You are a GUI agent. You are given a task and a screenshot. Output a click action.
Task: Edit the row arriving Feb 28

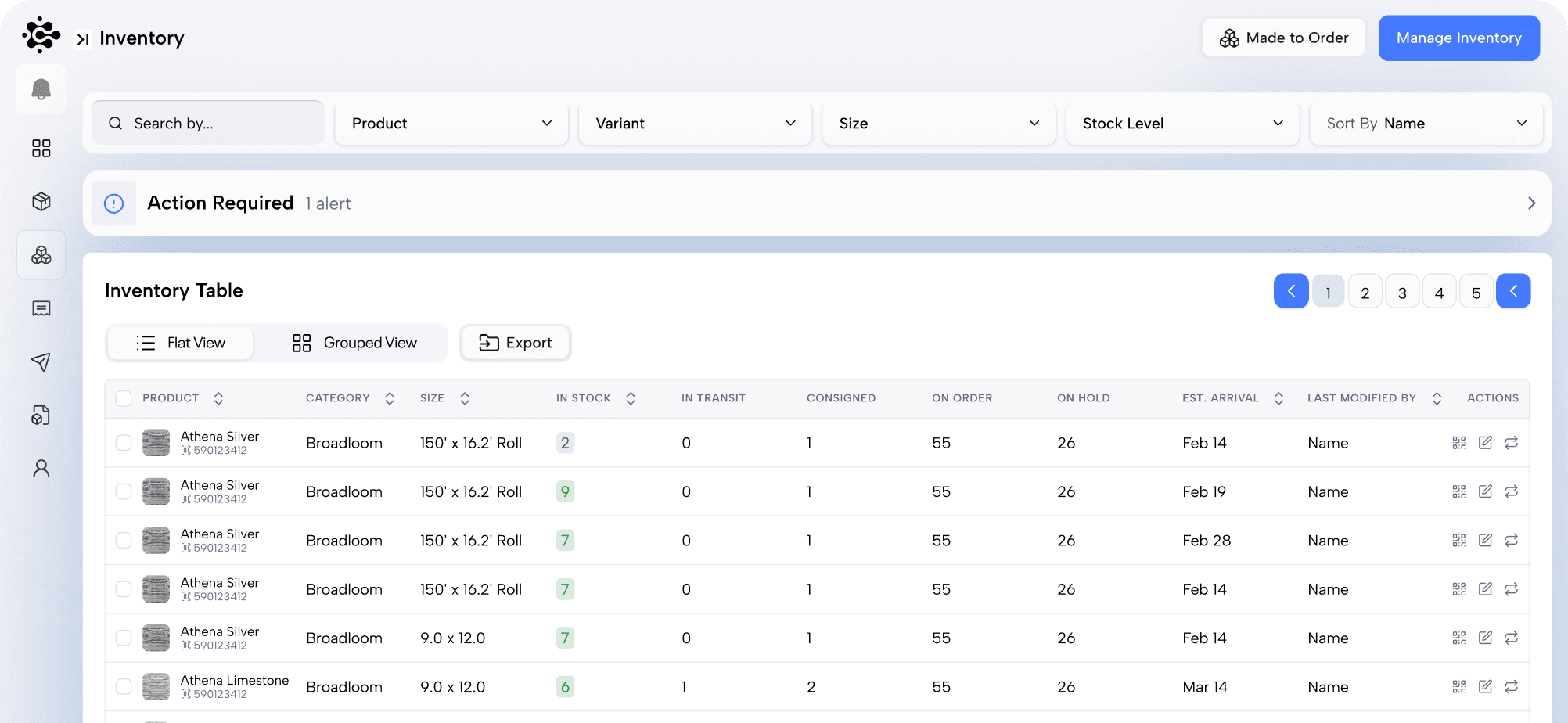1485,540
